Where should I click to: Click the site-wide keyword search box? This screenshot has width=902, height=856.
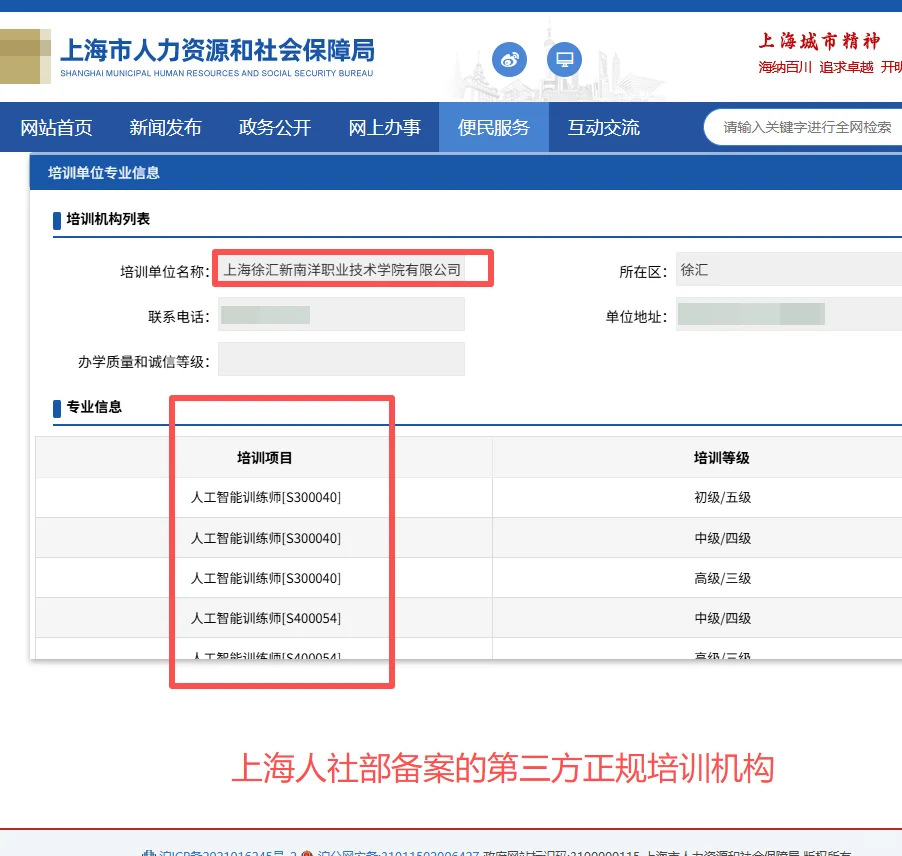805,127
